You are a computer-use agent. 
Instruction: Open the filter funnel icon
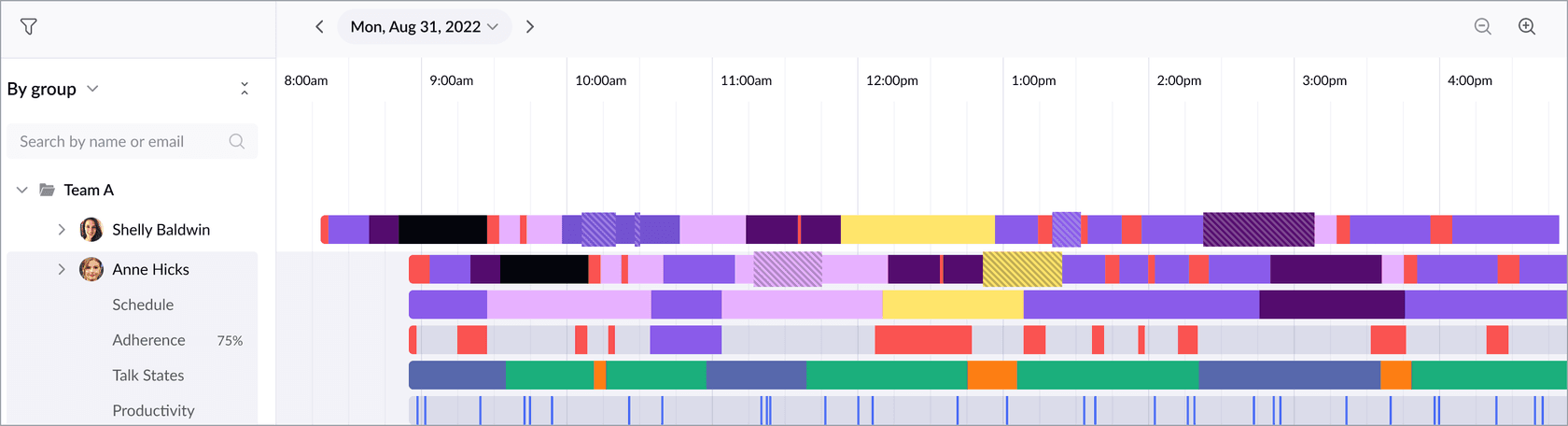pyautogui.click(x=29, y=27)
